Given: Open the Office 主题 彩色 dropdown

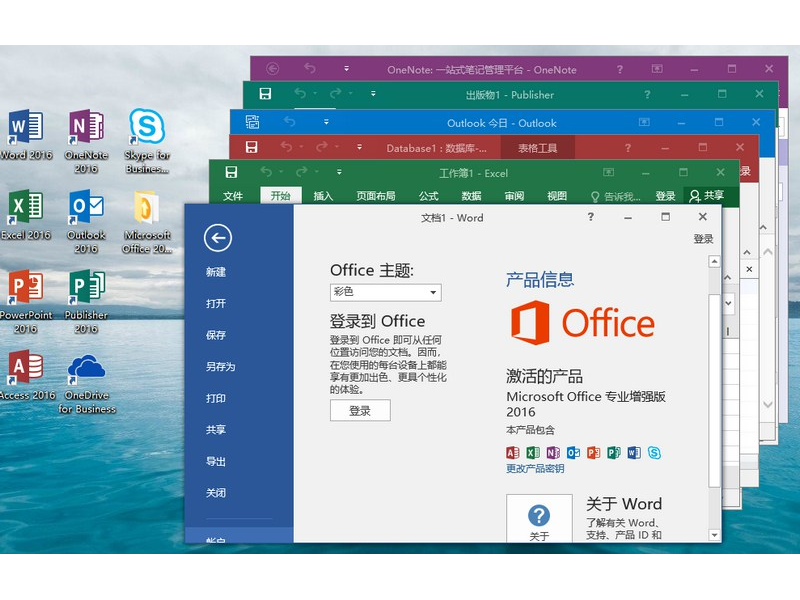Looking at the screenshot, I should pos(386,292).
